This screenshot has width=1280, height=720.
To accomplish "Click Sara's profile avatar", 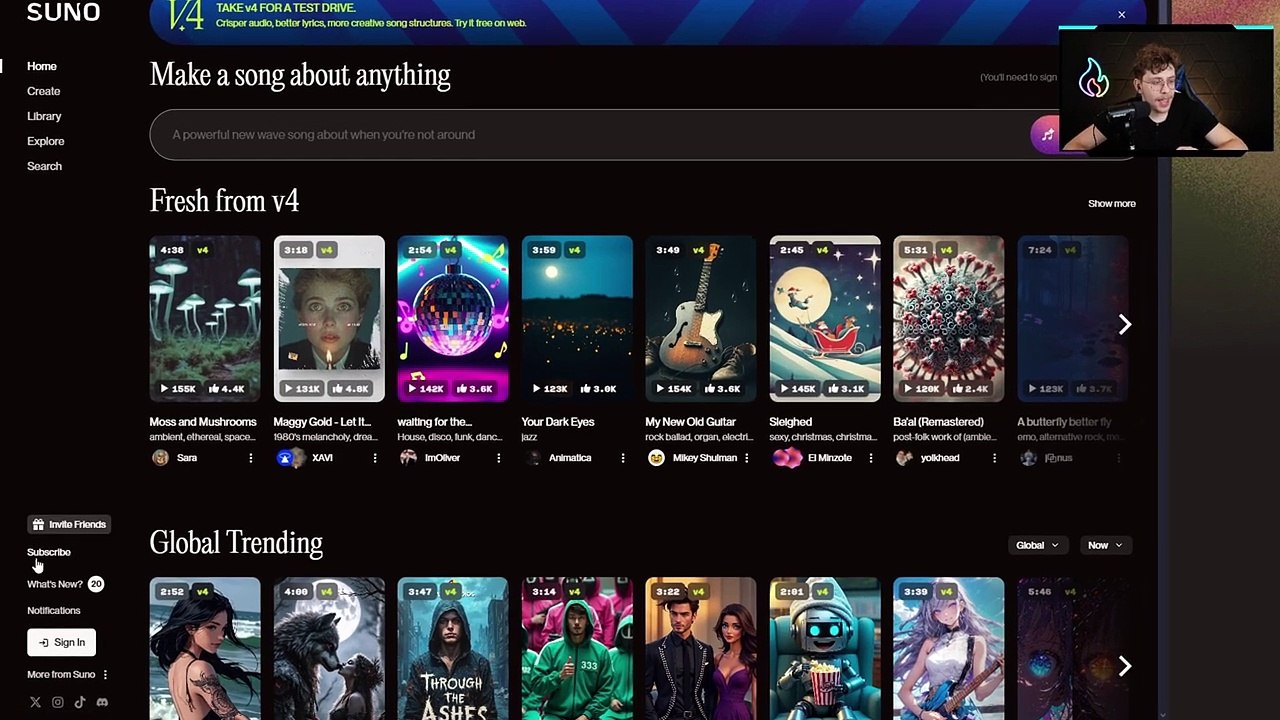I will (x=160, y=458).
